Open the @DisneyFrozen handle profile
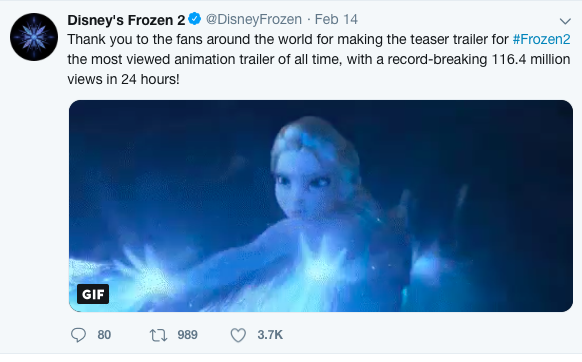582x362 pixels. pos(254,19)
